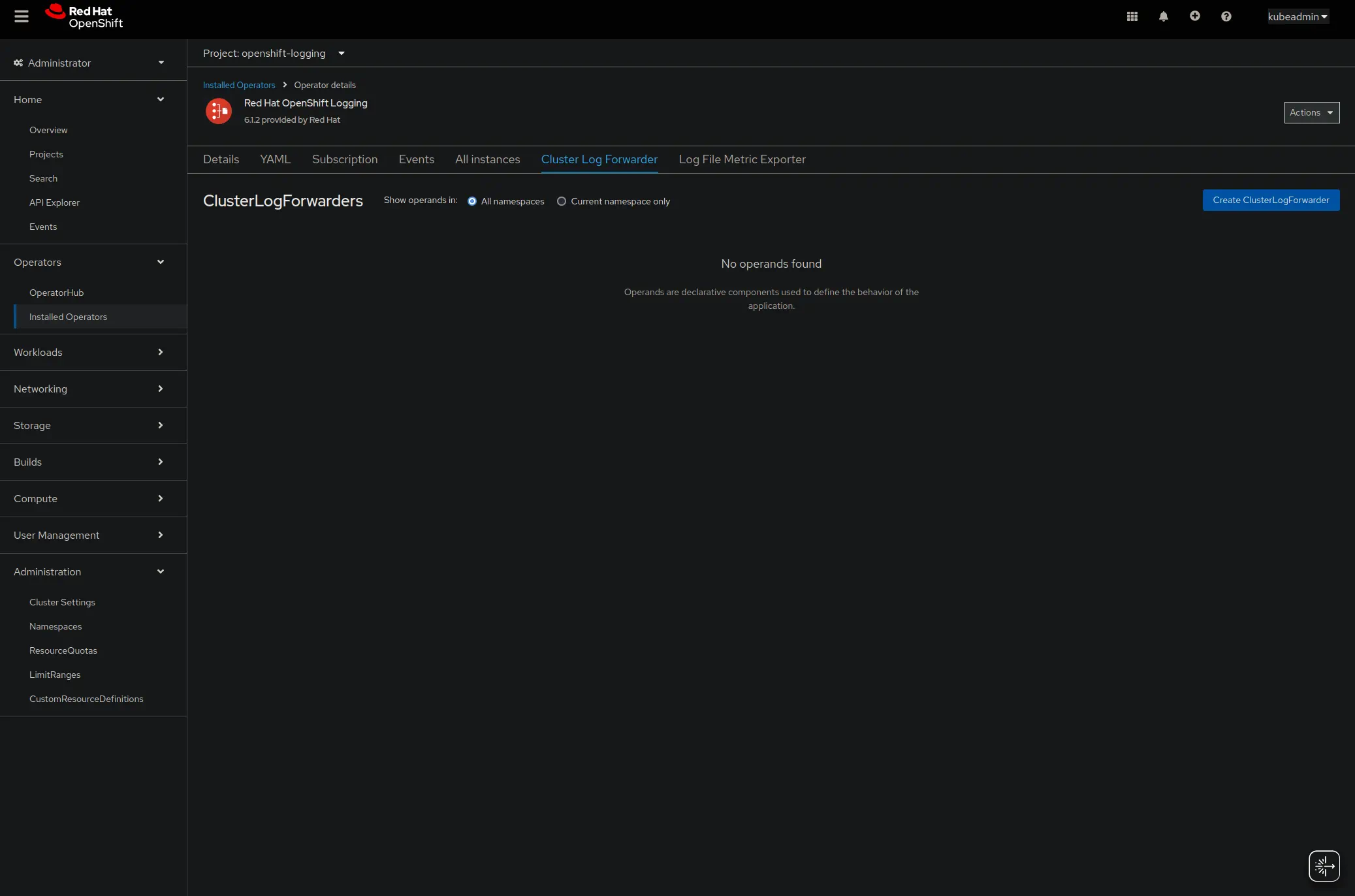Open the application launcher grid icon

point(1132,16)
